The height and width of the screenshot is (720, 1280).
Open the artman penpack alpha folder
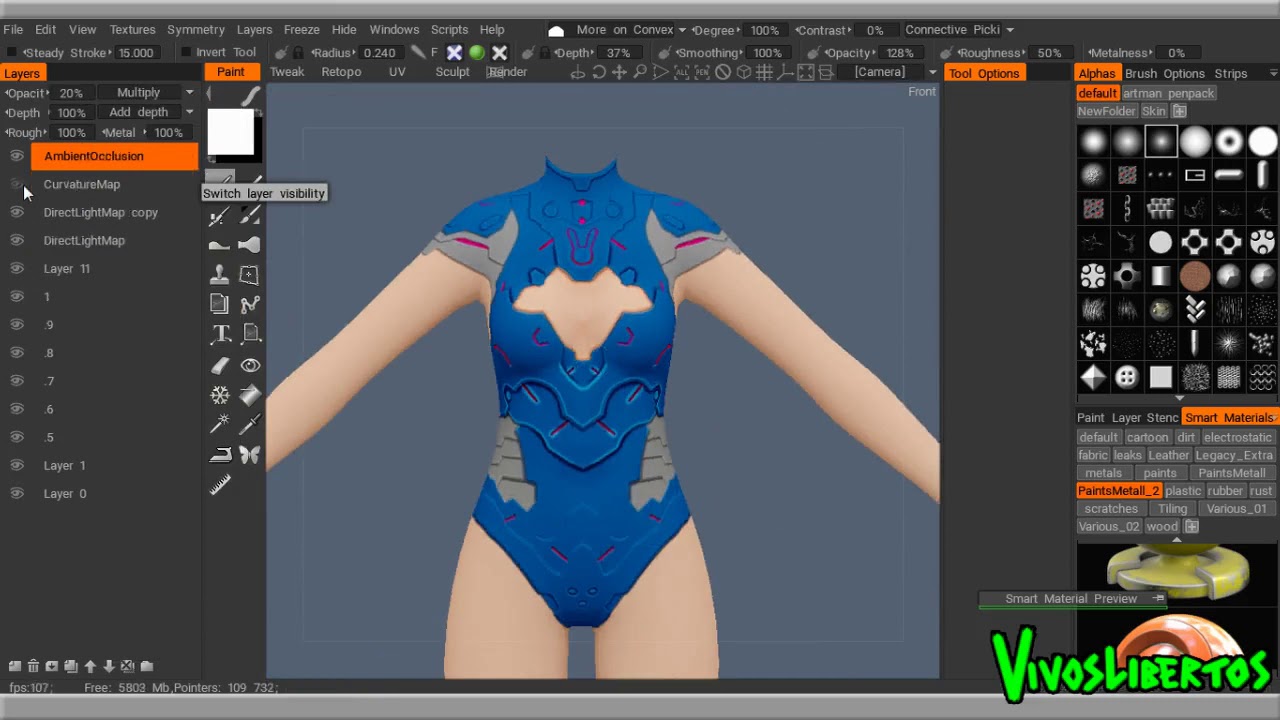pyautogui.click(x=1168, y=93)
